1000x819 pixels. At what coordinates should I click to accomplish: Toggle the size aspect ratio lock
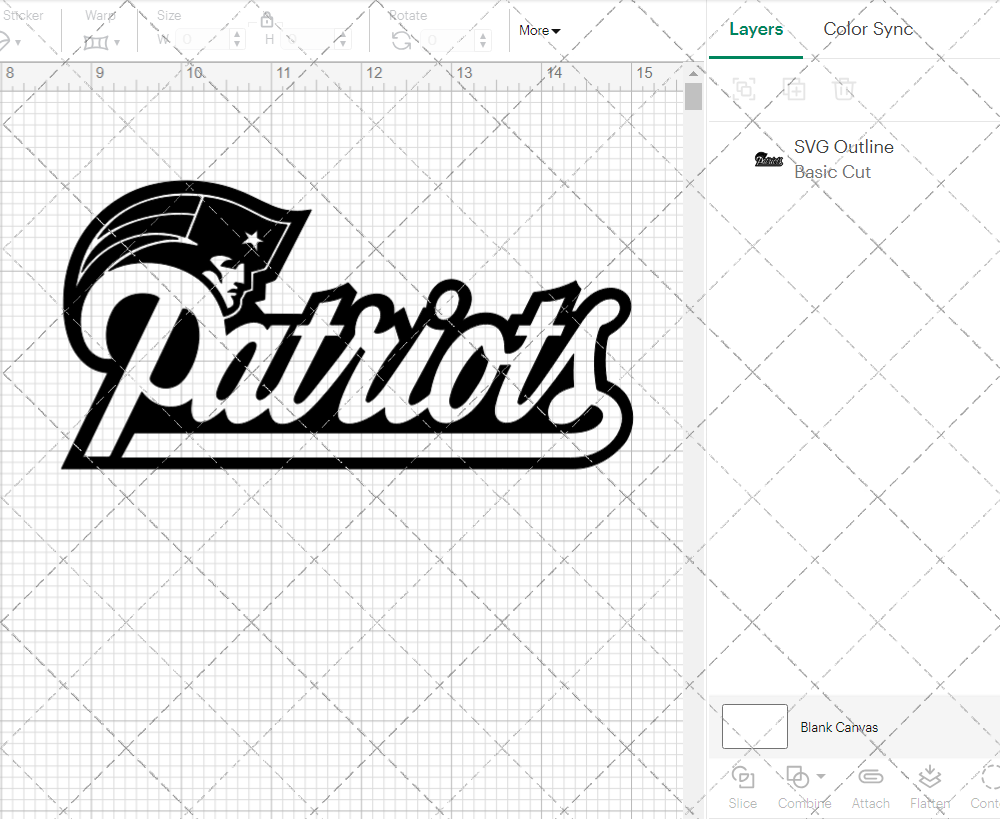pyautogui.click(x=267, y=20)
